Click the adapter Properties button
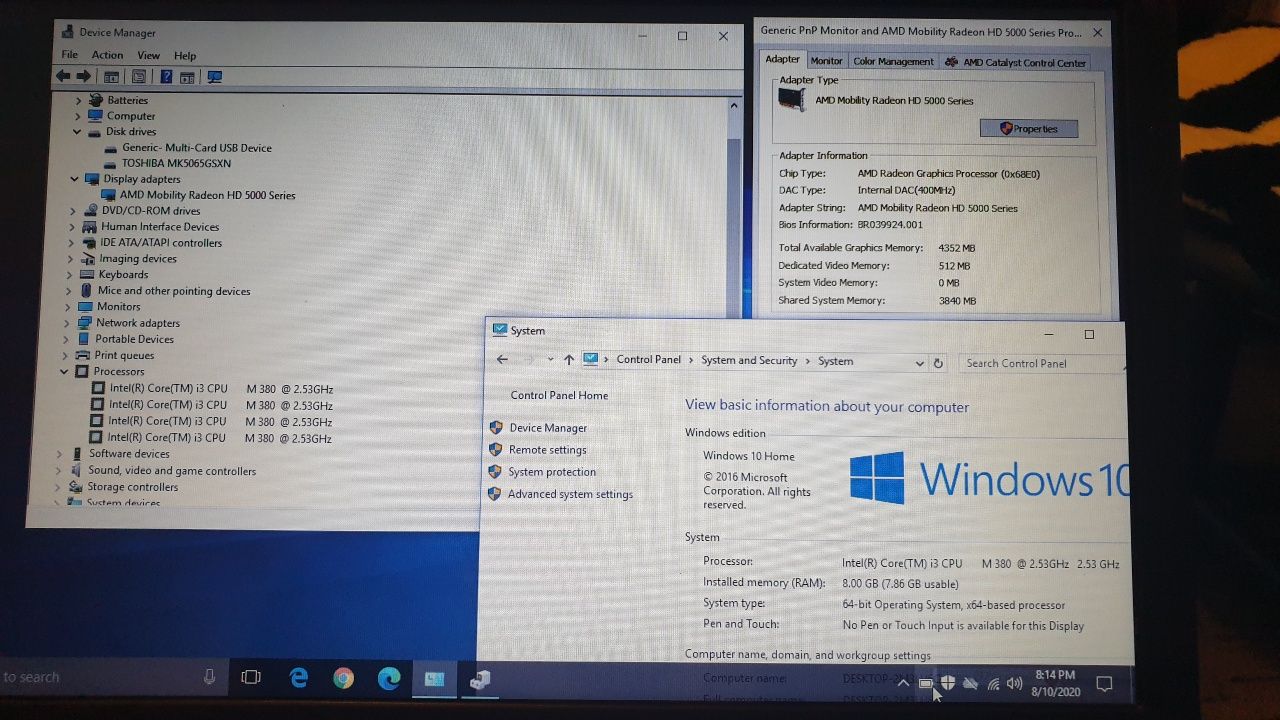 click(x=1028, y=128)
